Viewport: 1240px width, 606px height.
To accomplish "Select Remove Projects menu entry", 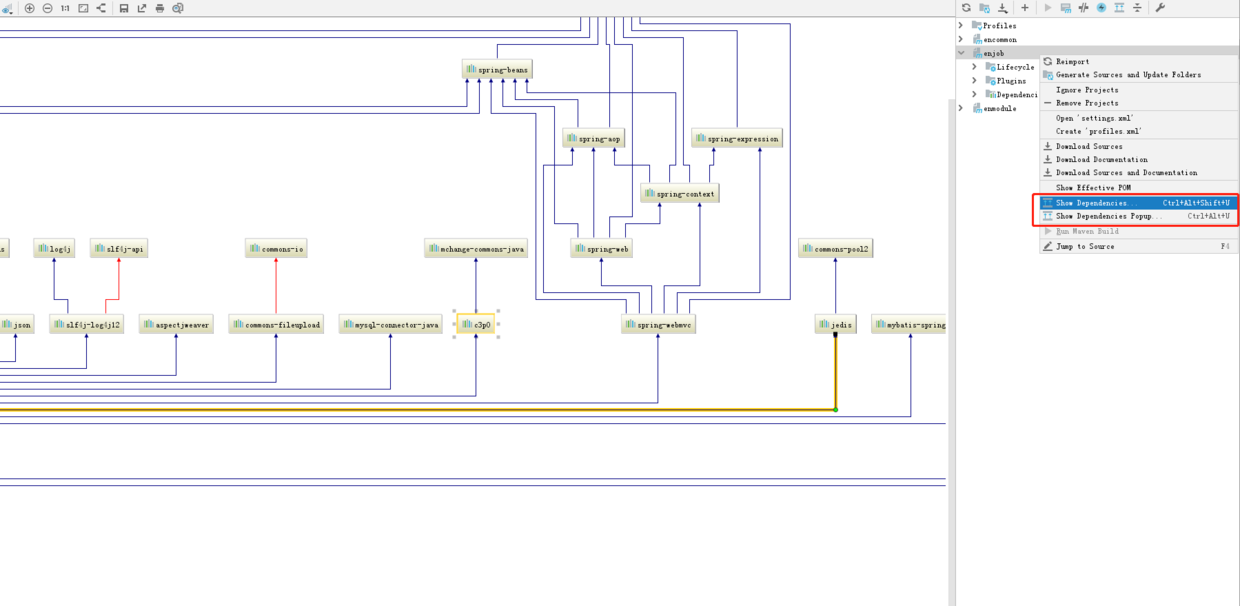I will (x=1139, y=103).
